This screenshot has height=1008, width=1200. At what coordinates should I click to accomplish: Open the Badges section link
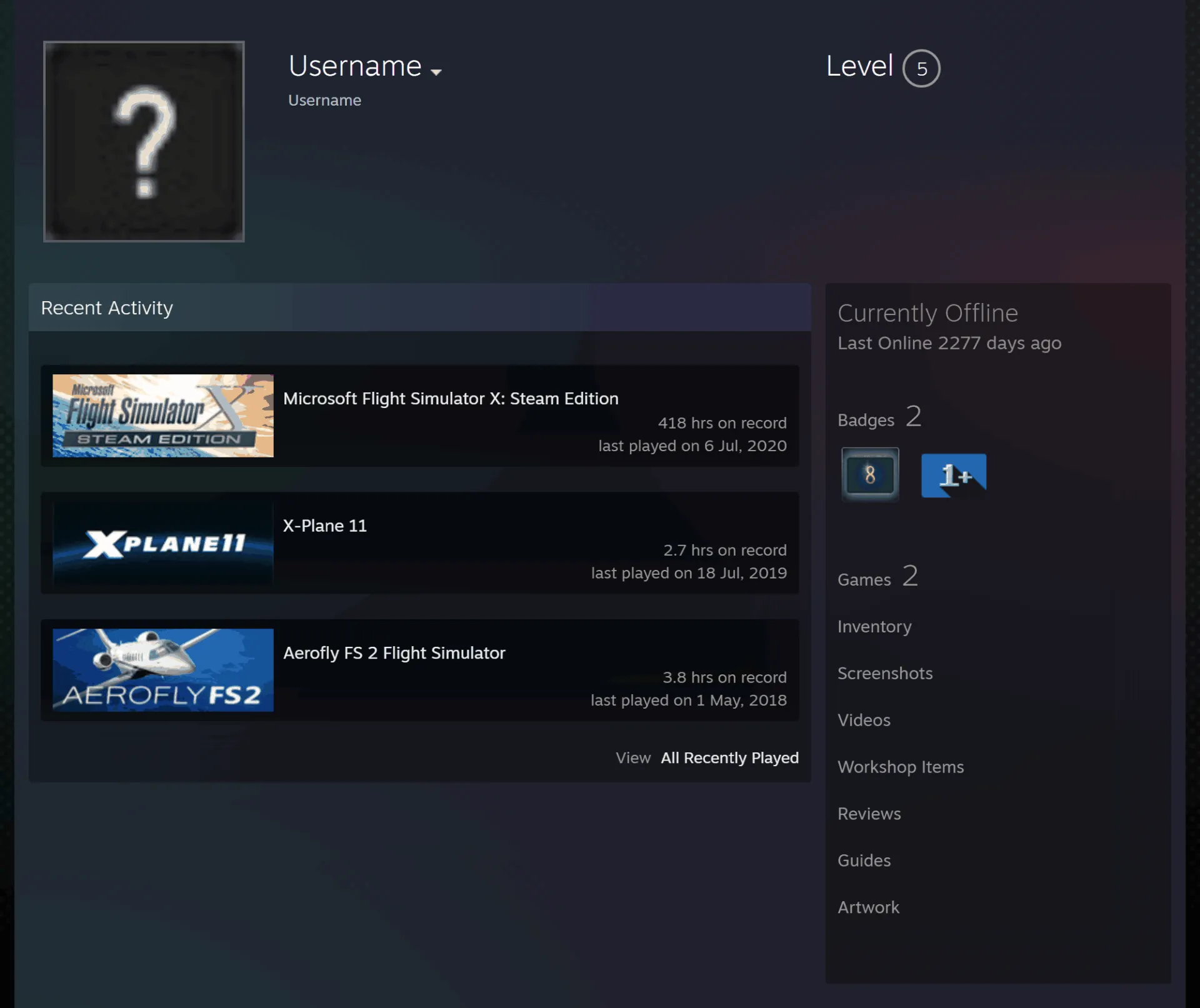coord(879,417)
